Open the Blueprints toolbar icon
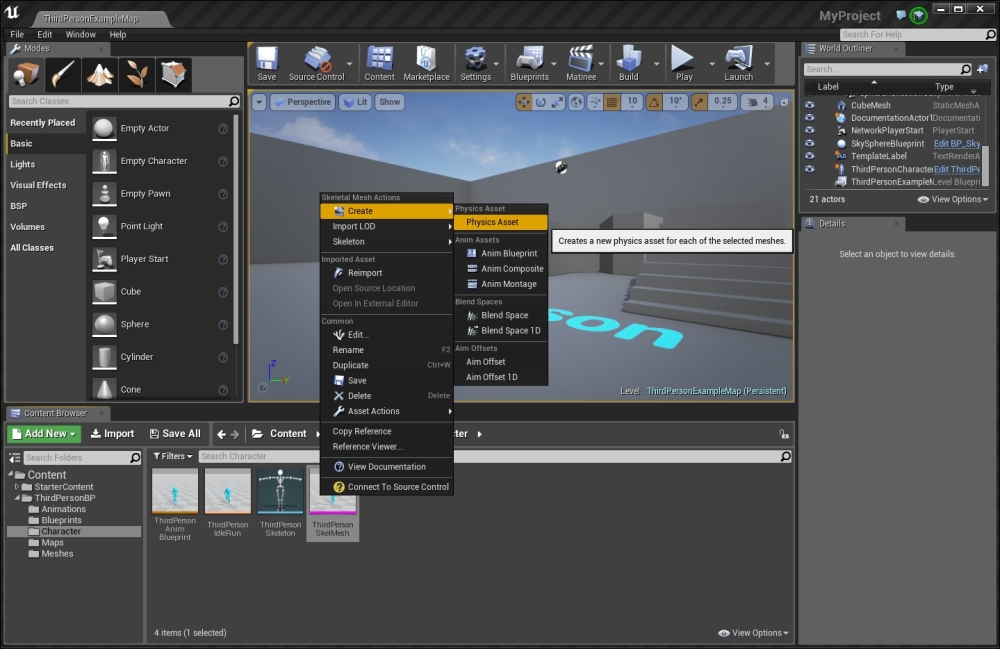 pyautogui.click(x=531, y=62)
